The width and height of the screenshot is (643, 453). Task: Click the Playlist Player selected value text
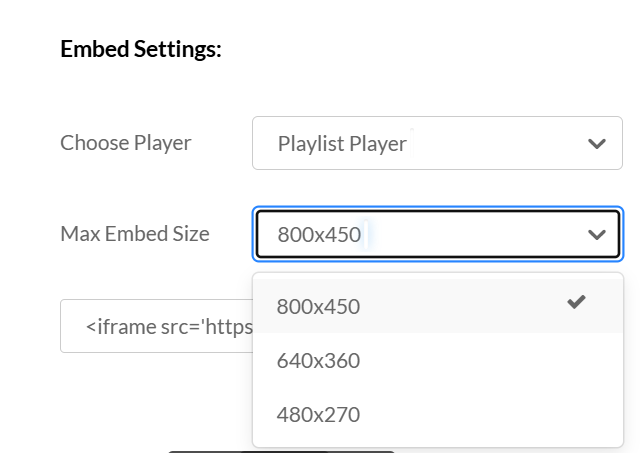tap(342, 144)
